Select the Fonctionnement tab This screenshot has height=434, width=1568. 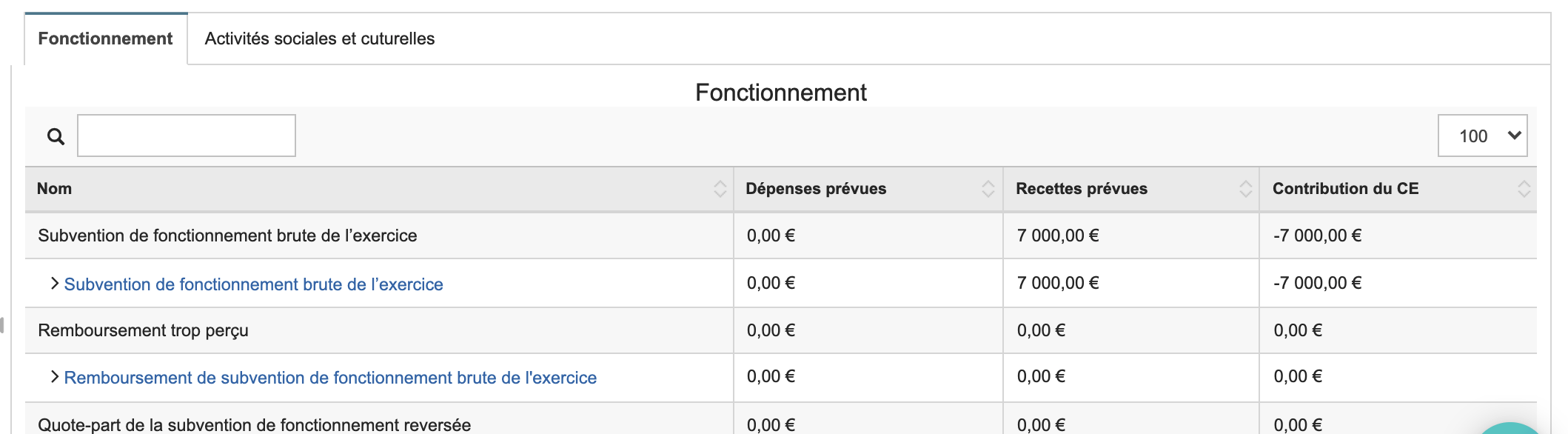click(x=105, y=39)
